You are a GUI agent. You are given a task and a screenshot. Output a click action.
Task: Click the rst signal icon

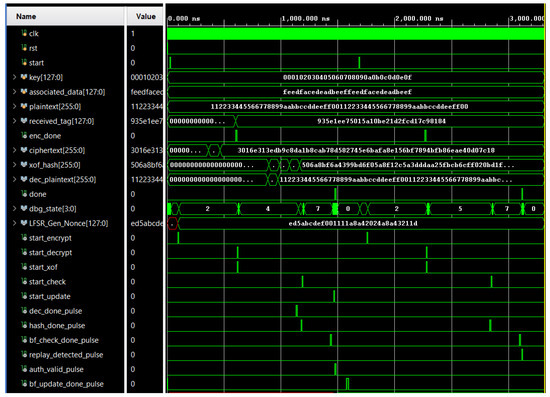coord(24,48)
